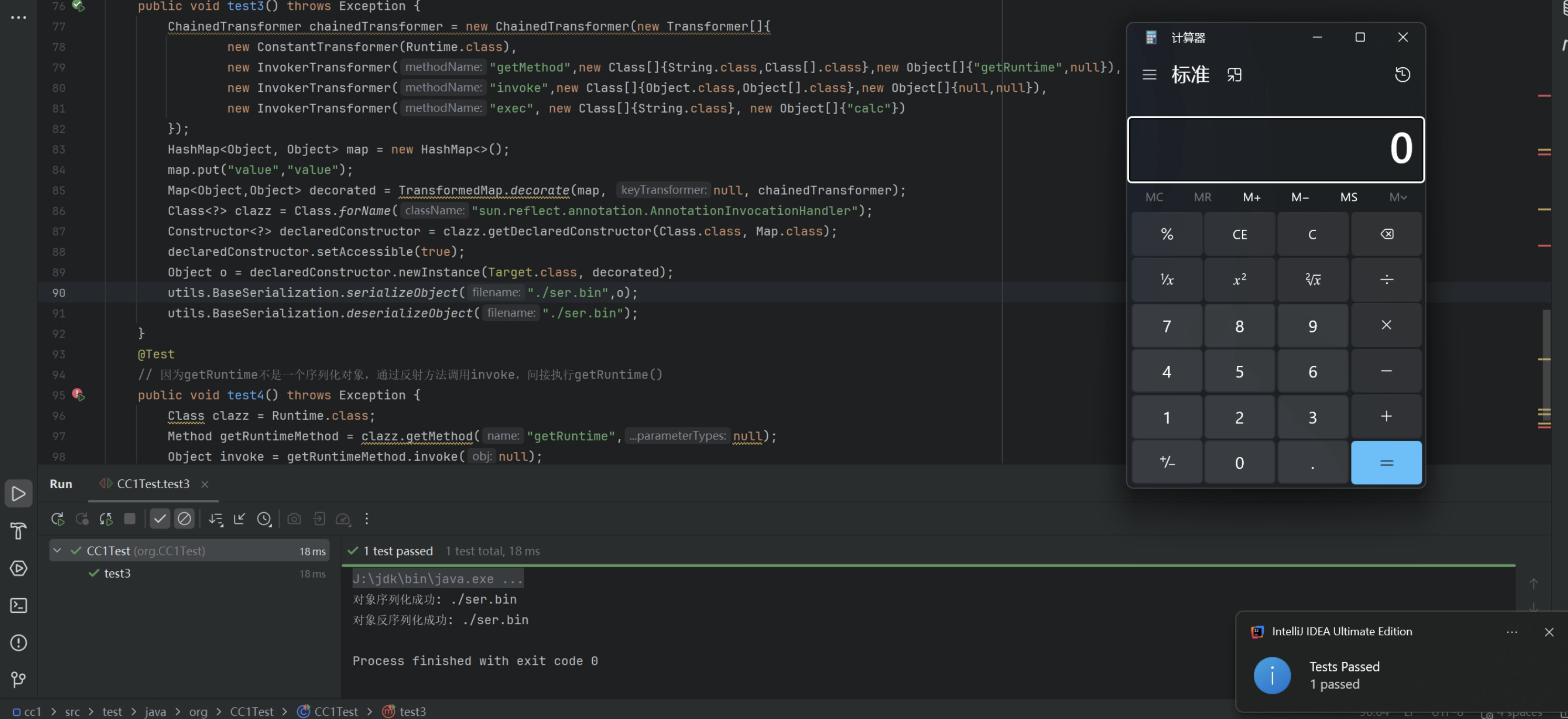Select the CC1Test.test3 run tab
1568x719 pixels.
[152, 484]
